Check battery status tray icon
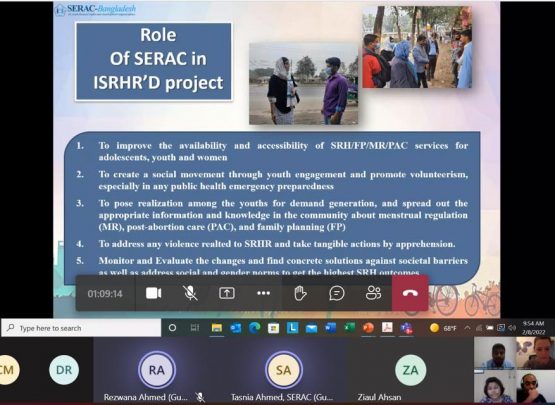This screenshot has width=555, height=405. [490, 328]
